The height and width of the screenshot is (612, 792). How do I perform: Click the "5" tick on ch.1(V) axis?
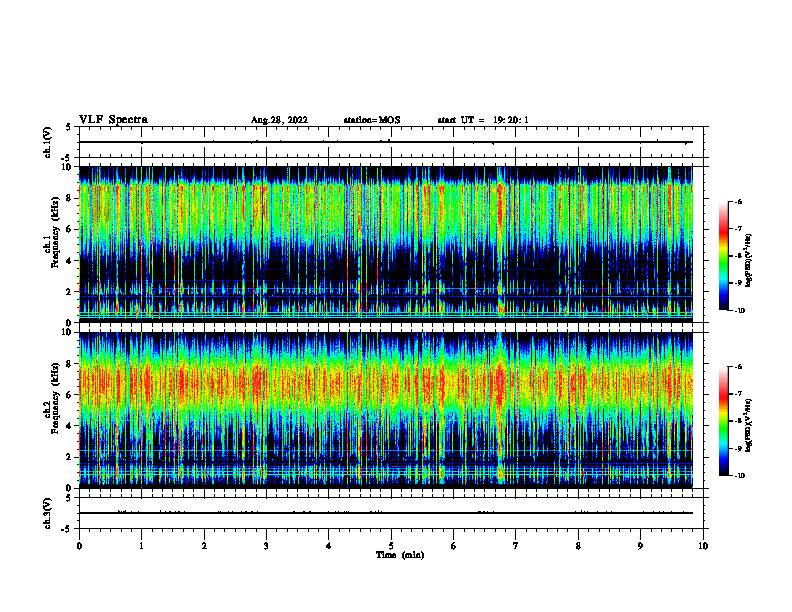[69, 128]
